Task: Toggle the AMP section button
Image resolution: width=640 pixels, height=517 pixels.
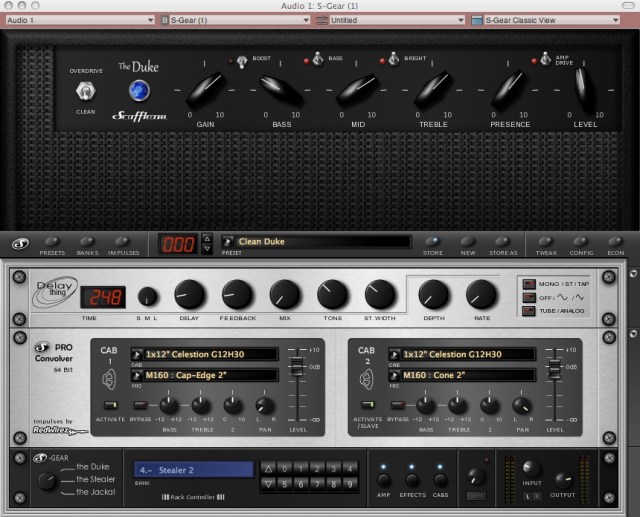Action: 383,480
